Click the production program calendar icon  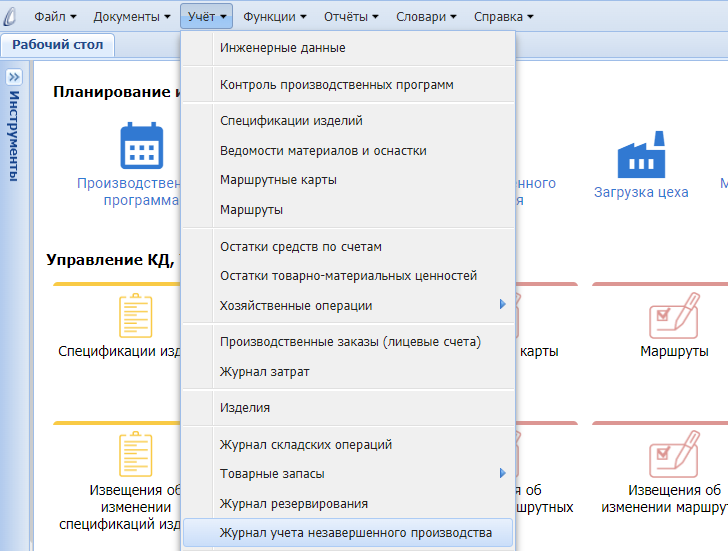141,146
